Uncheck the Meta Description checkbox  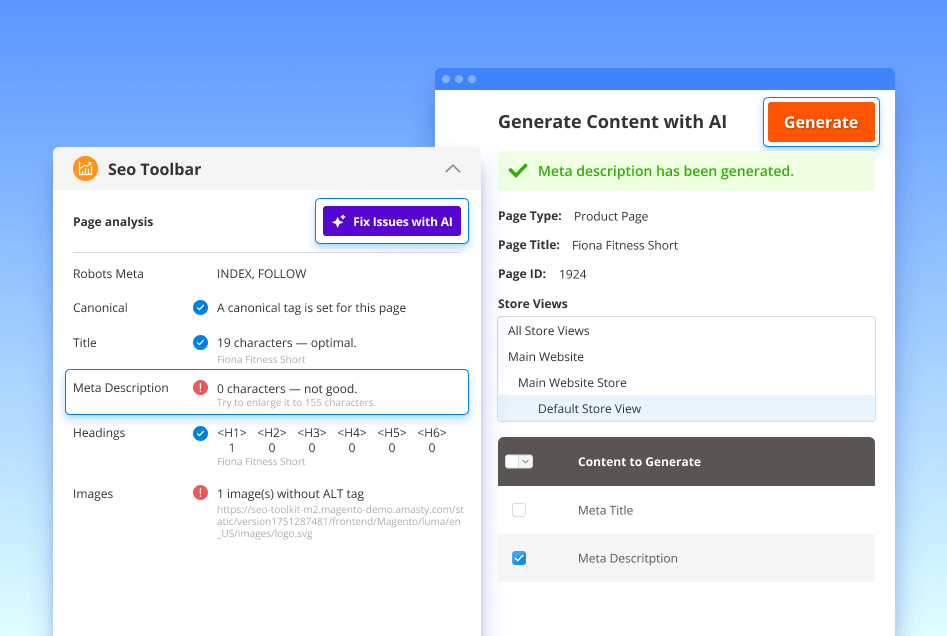pos(519,558)
